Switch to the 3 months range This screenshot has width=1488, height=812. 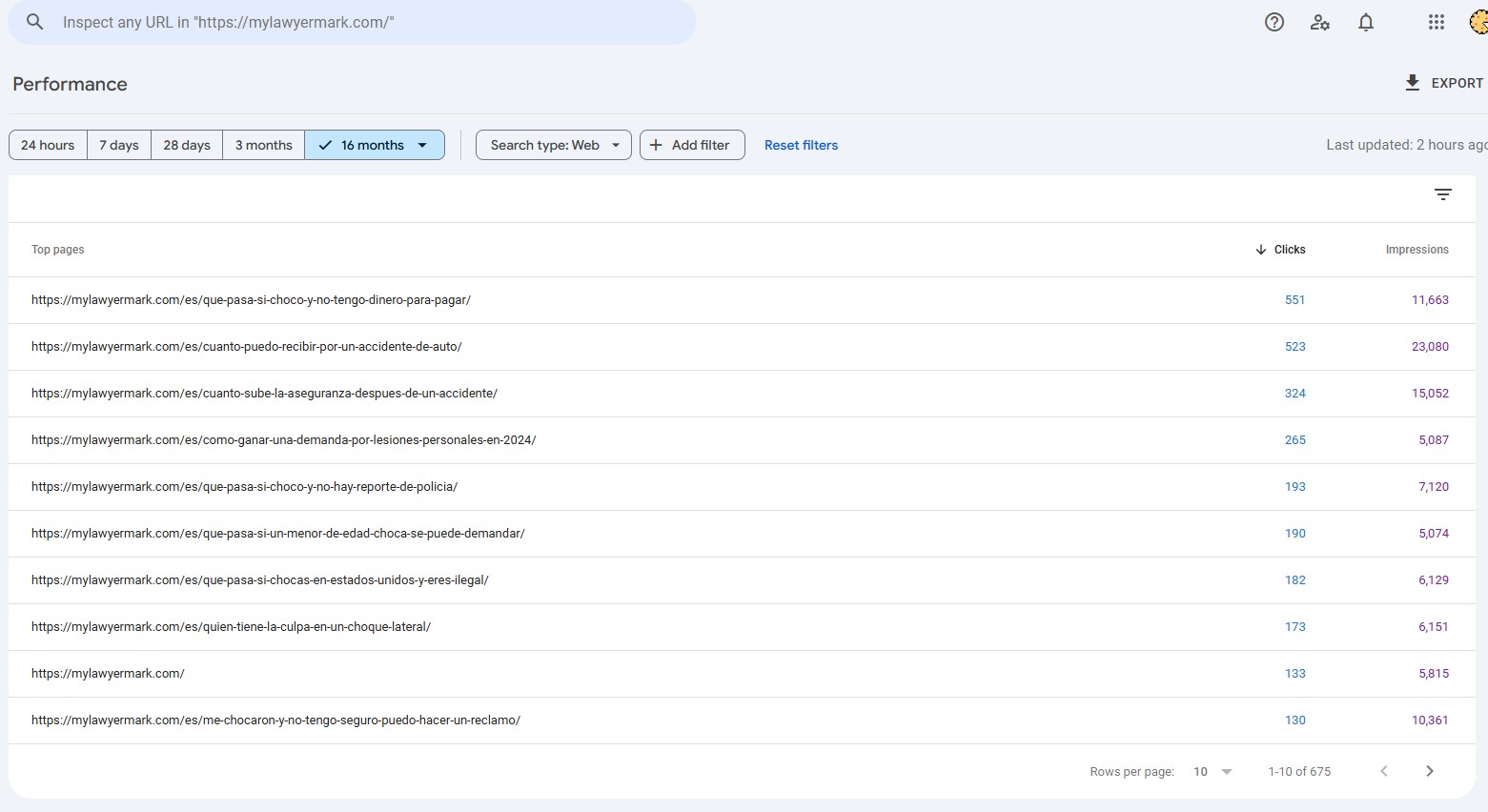tap(263, 145)
